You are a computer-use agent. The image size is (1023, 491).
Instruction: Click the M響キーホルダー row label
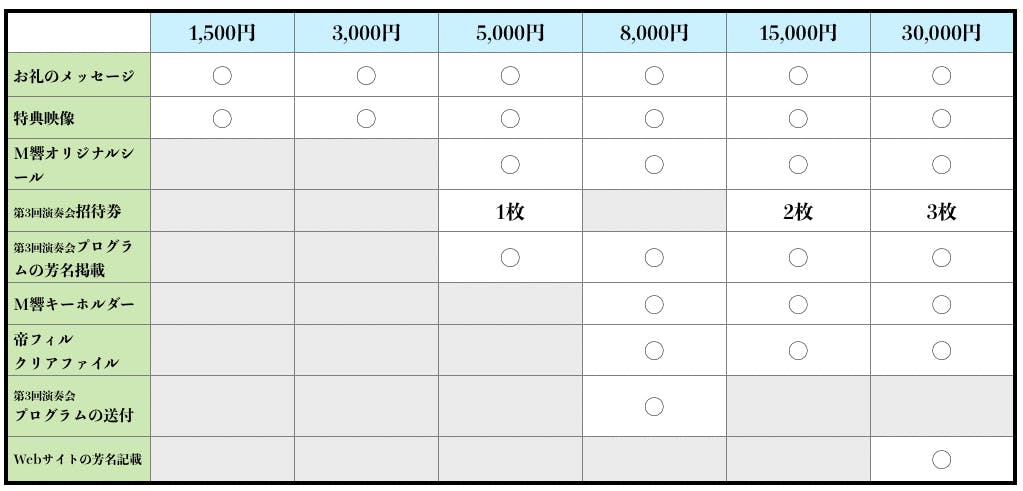(73, 304)
